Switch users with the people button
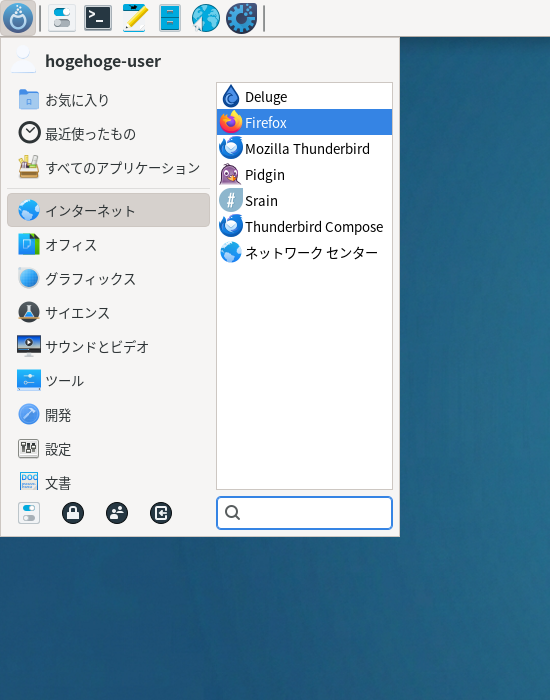This screenshot has height=700, width=550. pos(117,513)
